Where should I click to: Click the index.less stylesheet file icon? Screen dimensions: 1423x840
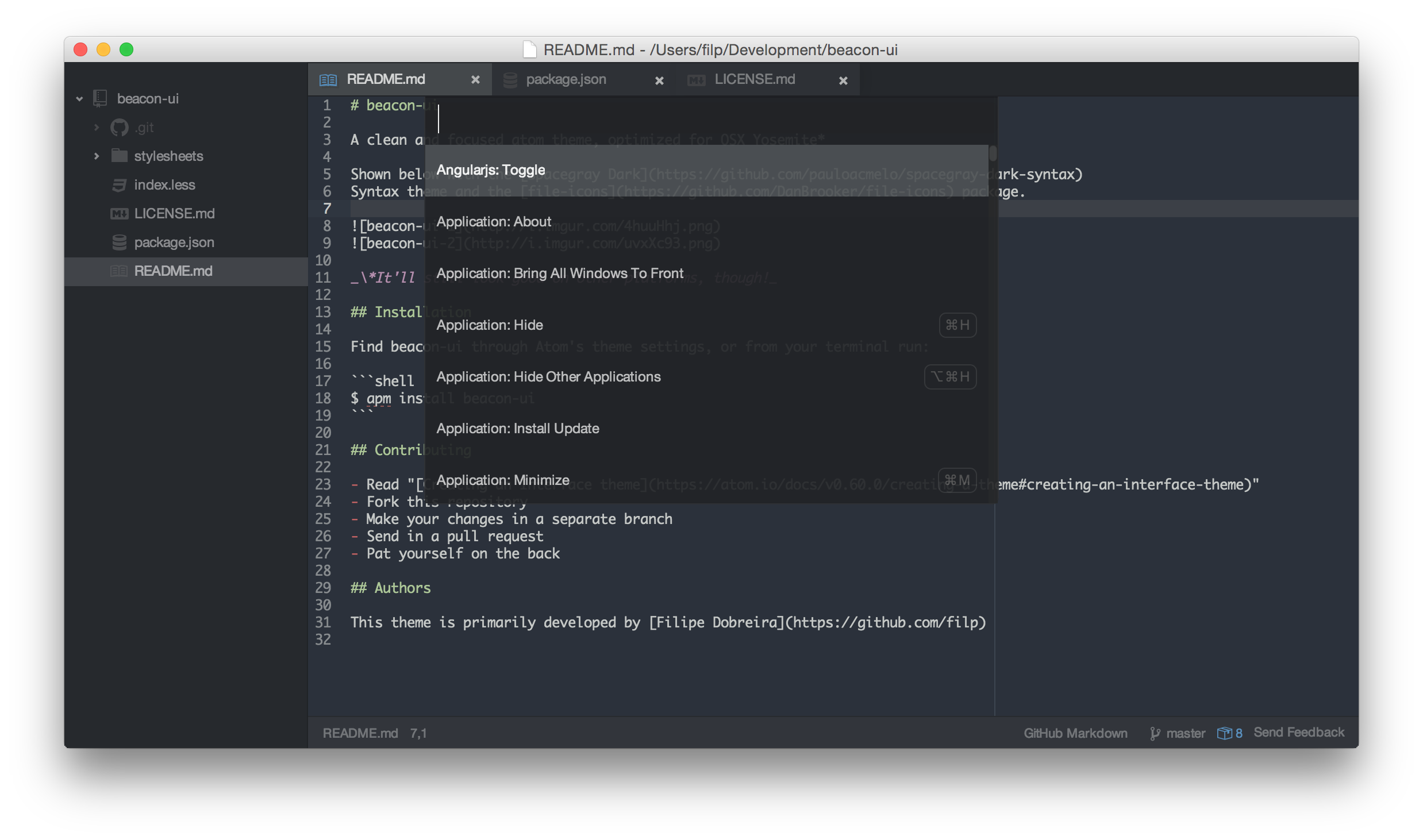[120, 184]
